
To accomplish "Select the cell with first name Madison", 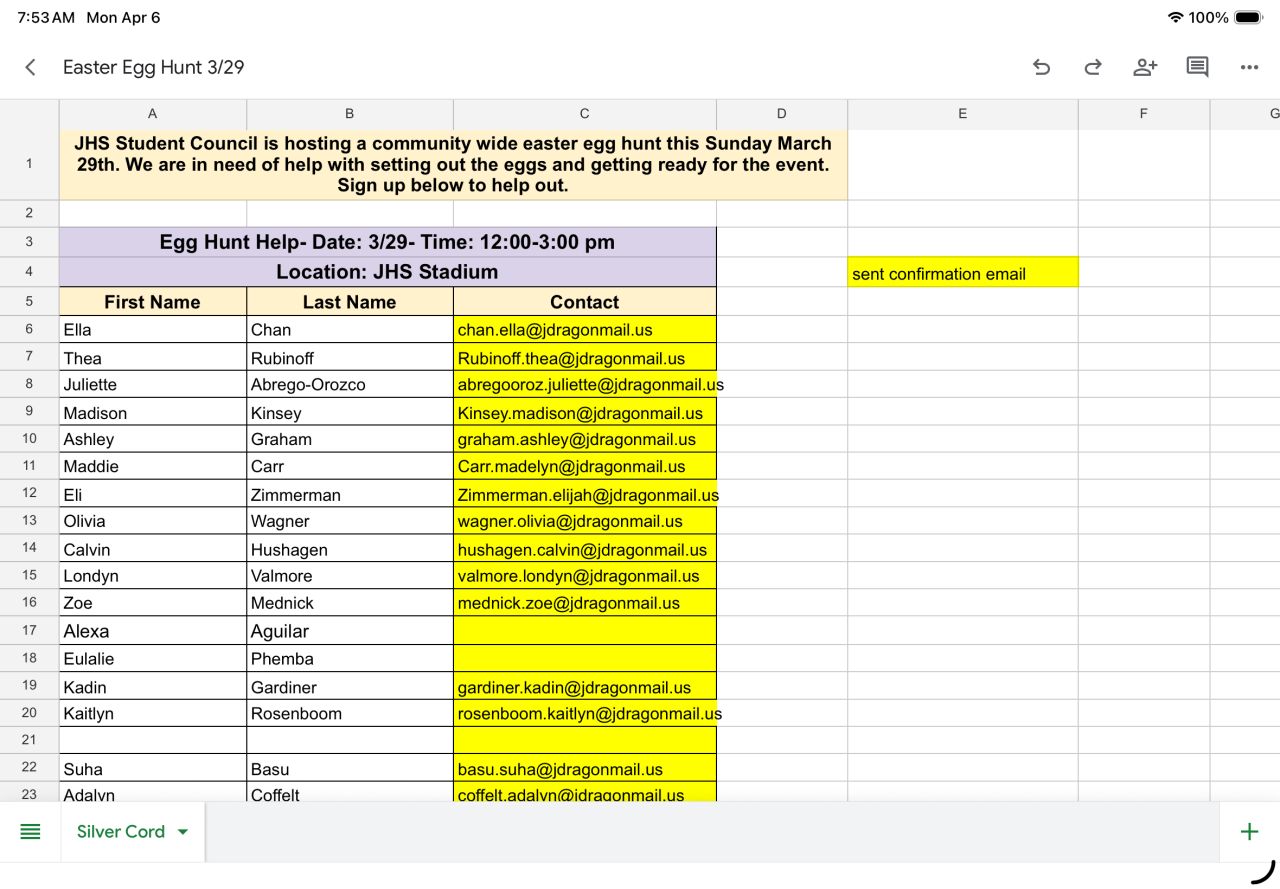I will 153,412.
